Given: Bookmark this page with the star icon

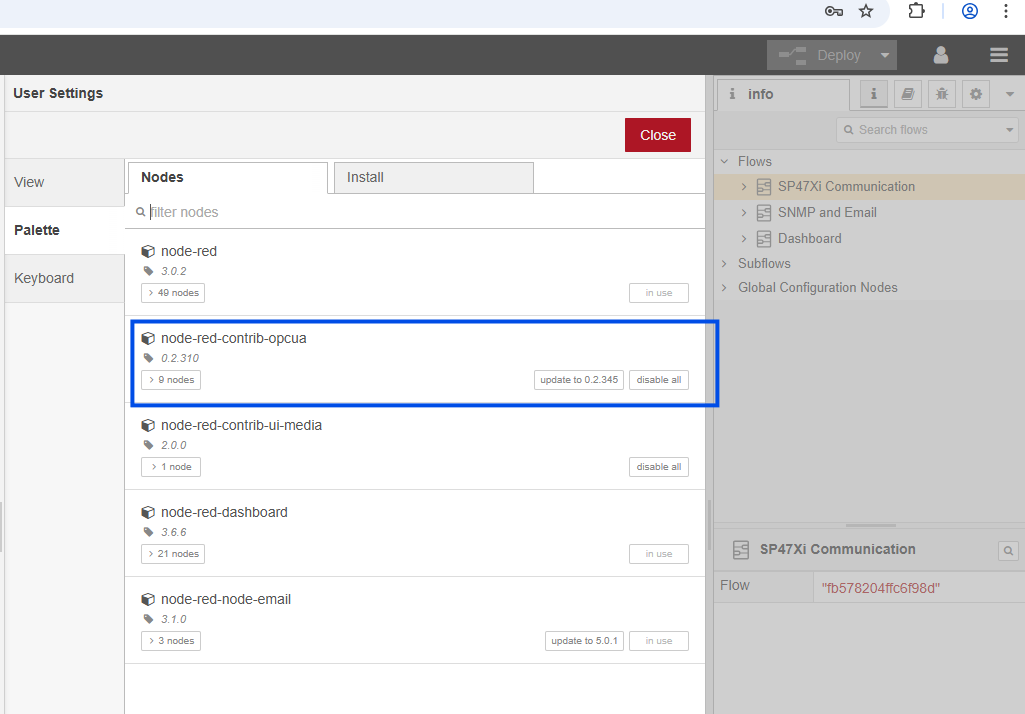Looking at the screenshot, I should click(x=865, y=11).
